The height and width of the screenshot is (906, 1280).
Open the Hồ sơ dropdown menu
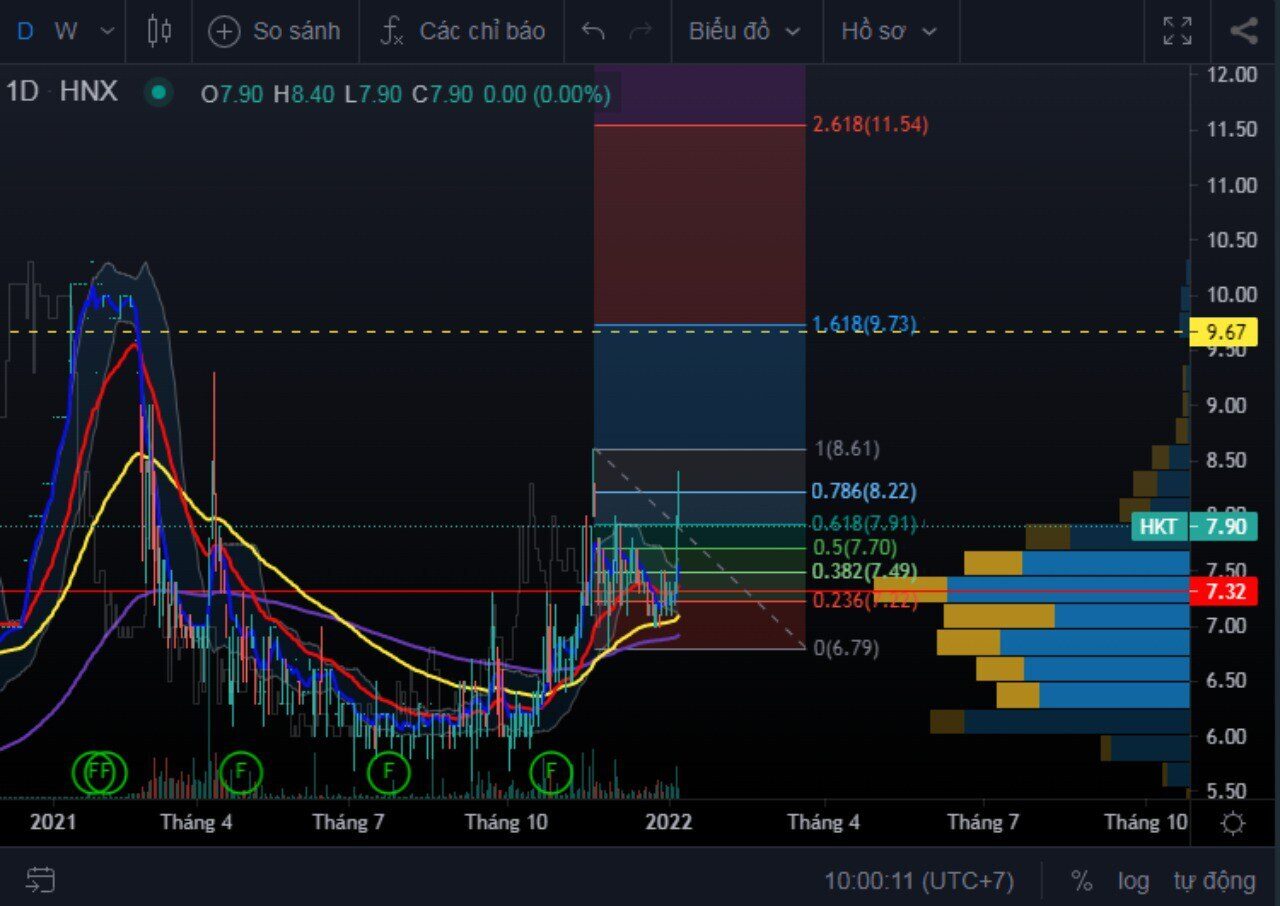(889, 31)
